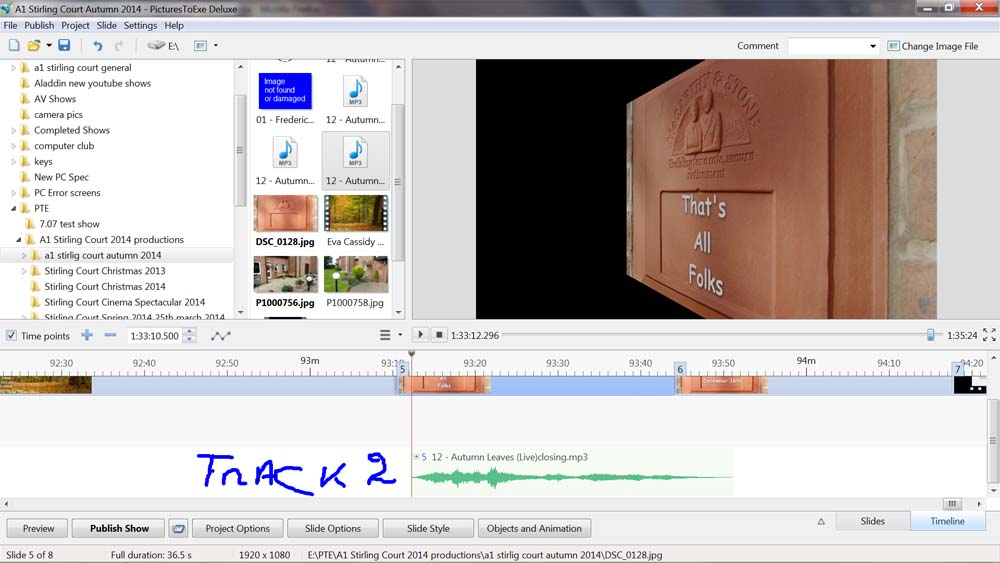Expand the Completed Shows folder

click(x=13, y=130)
